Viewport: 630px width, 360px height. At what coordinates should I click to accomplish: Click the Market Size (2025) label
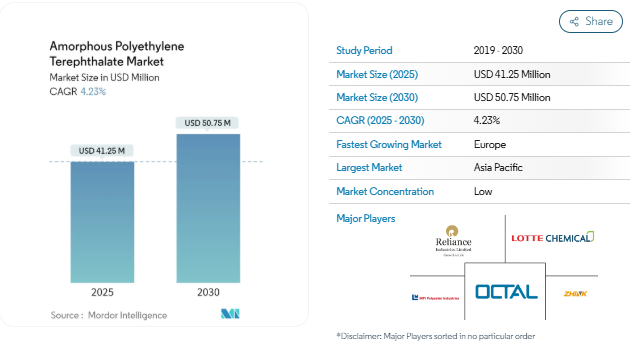[x=377, y=74]
